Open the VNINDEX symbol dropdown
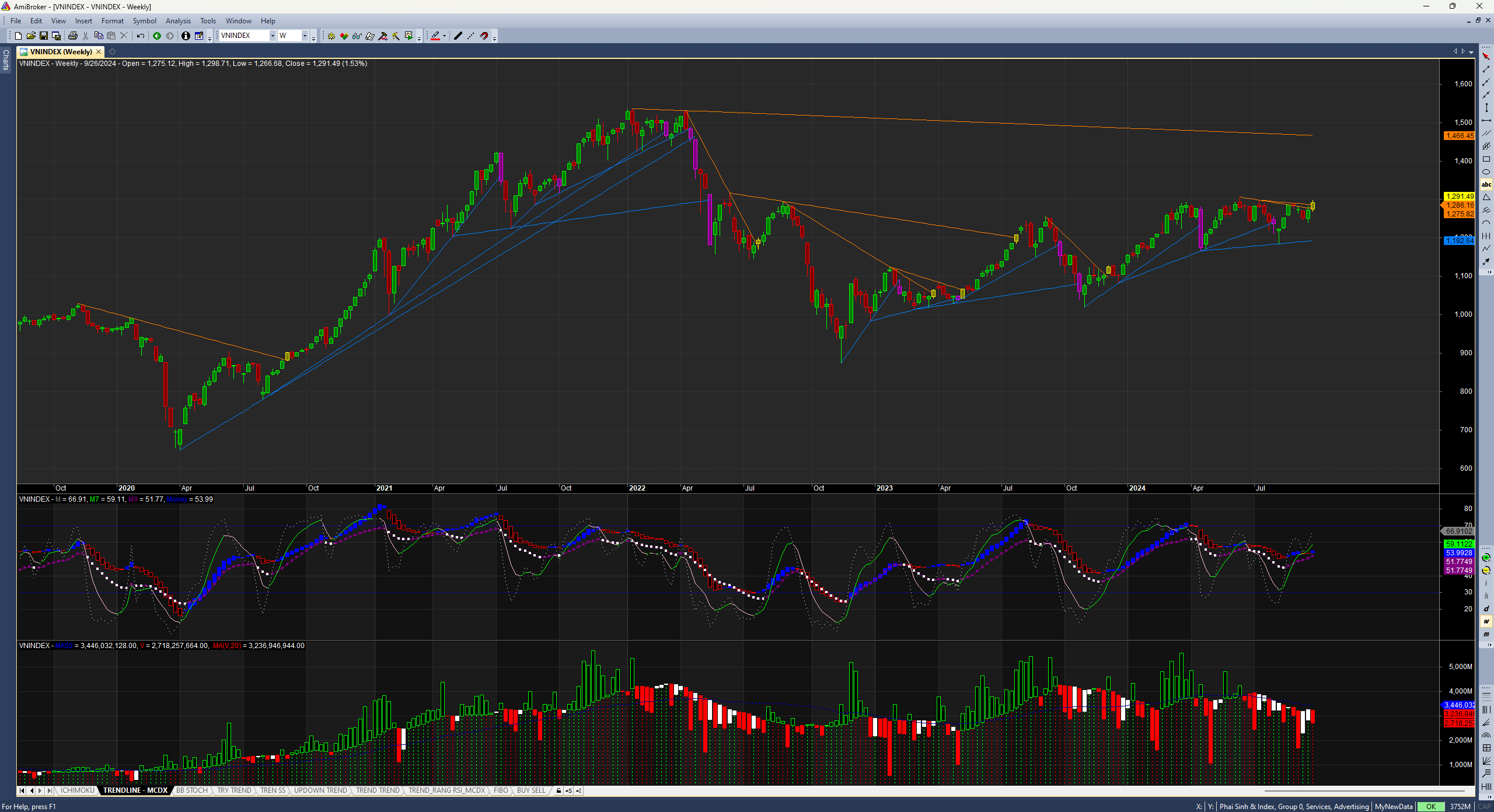The width and height of the screenshot is (1494, 812). 272,36
